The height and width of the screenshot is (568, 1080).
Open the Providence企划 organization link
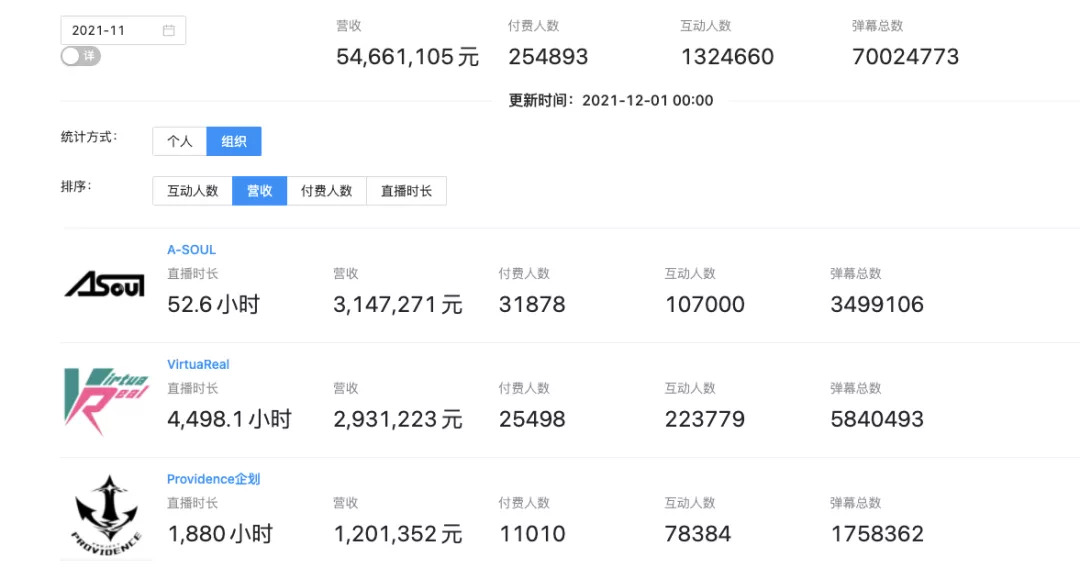213,479
